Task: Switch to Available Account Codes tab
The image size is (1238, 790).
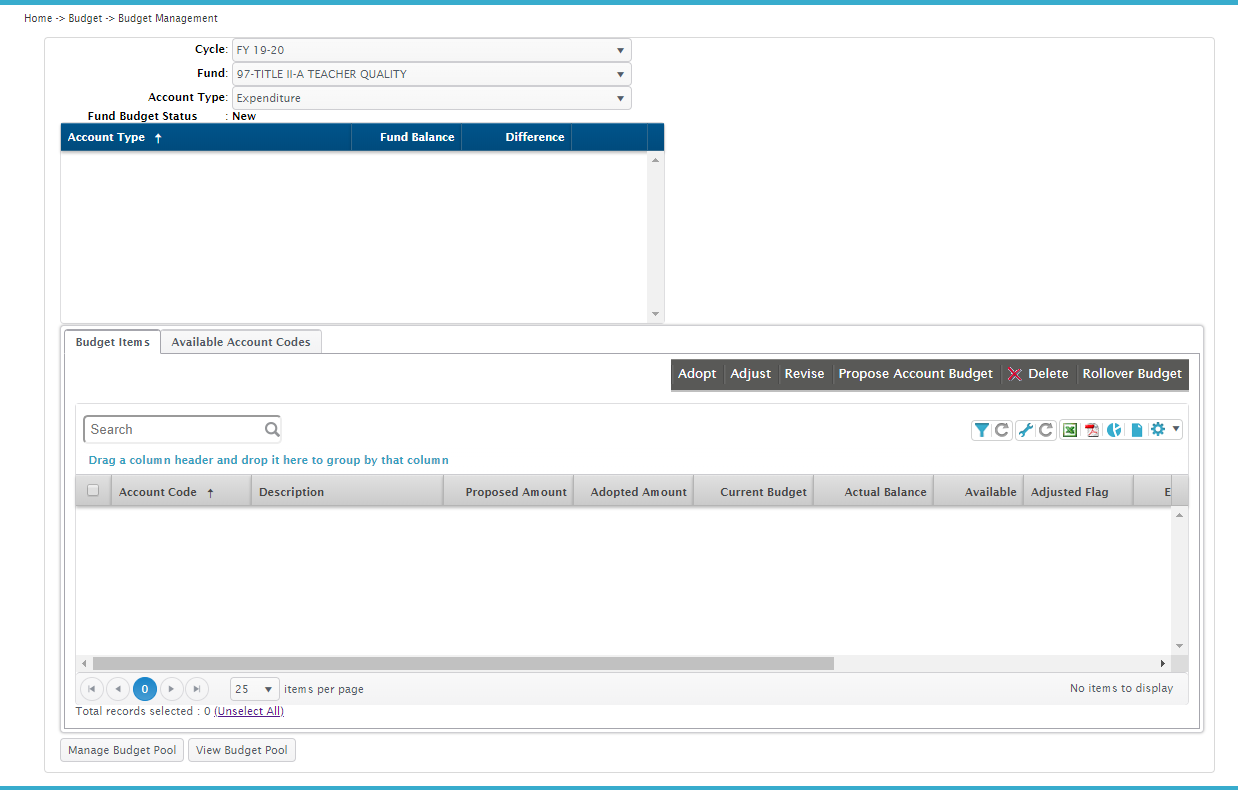Action: (x=241, y=342)
